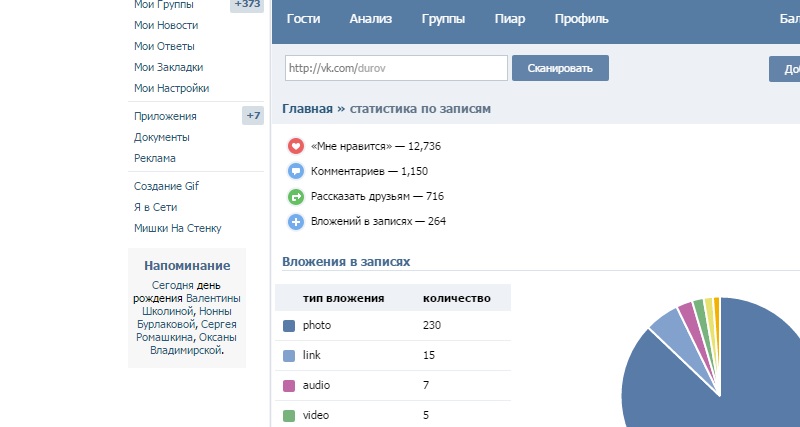Click the +373 groups counter badge
800x427 pixels.
(x=247, y=5)
